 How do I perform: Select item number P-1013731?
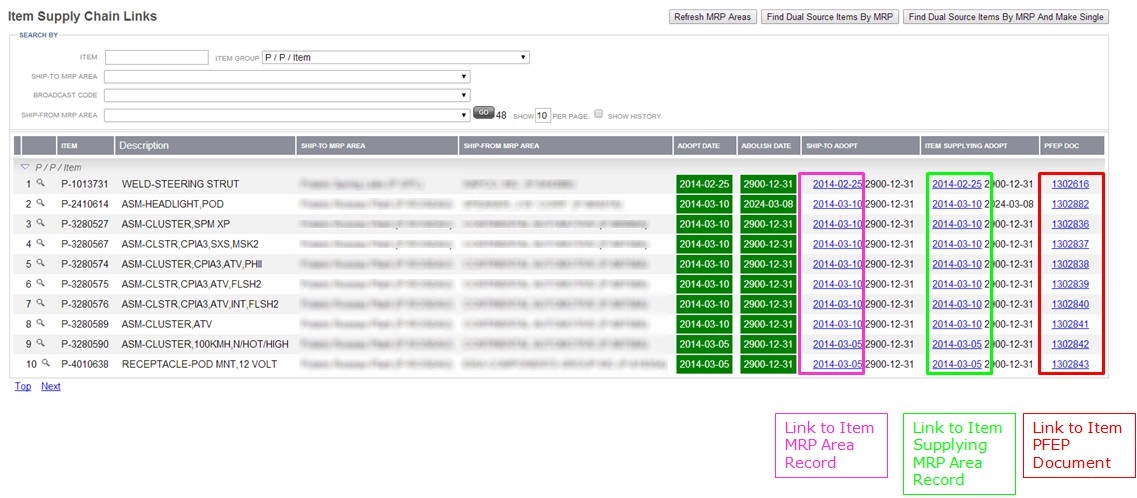tap(85, 184)
